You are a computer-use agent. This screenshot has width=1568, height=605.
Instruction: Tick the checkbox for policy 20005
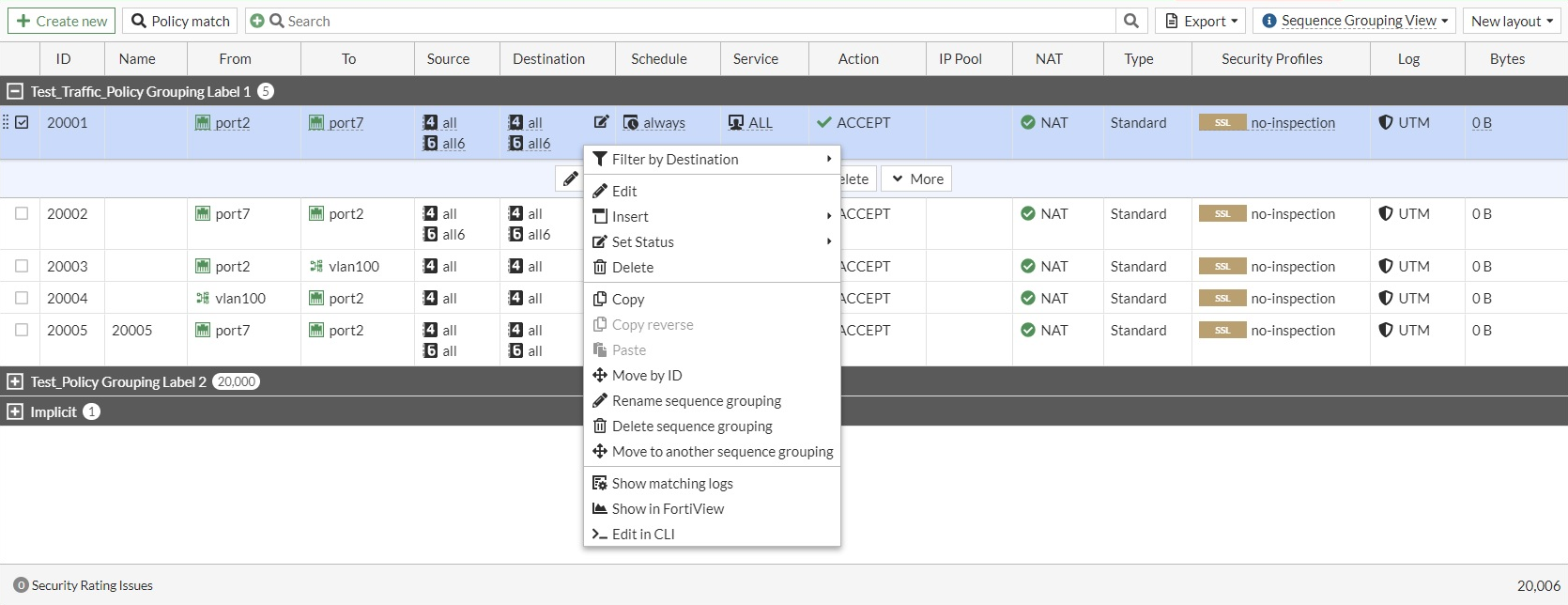coord(22,331)
